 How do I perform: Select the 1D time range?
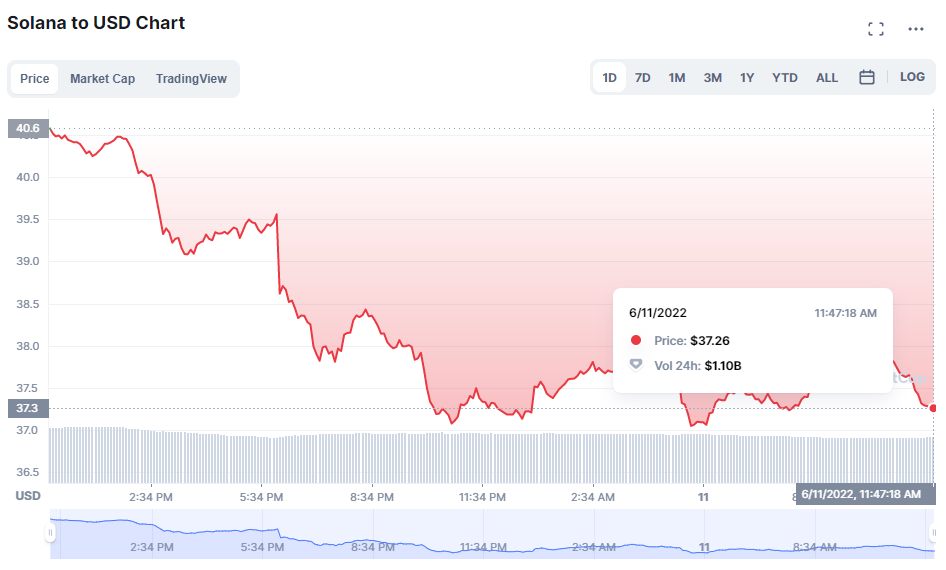[x=609, y=78]
